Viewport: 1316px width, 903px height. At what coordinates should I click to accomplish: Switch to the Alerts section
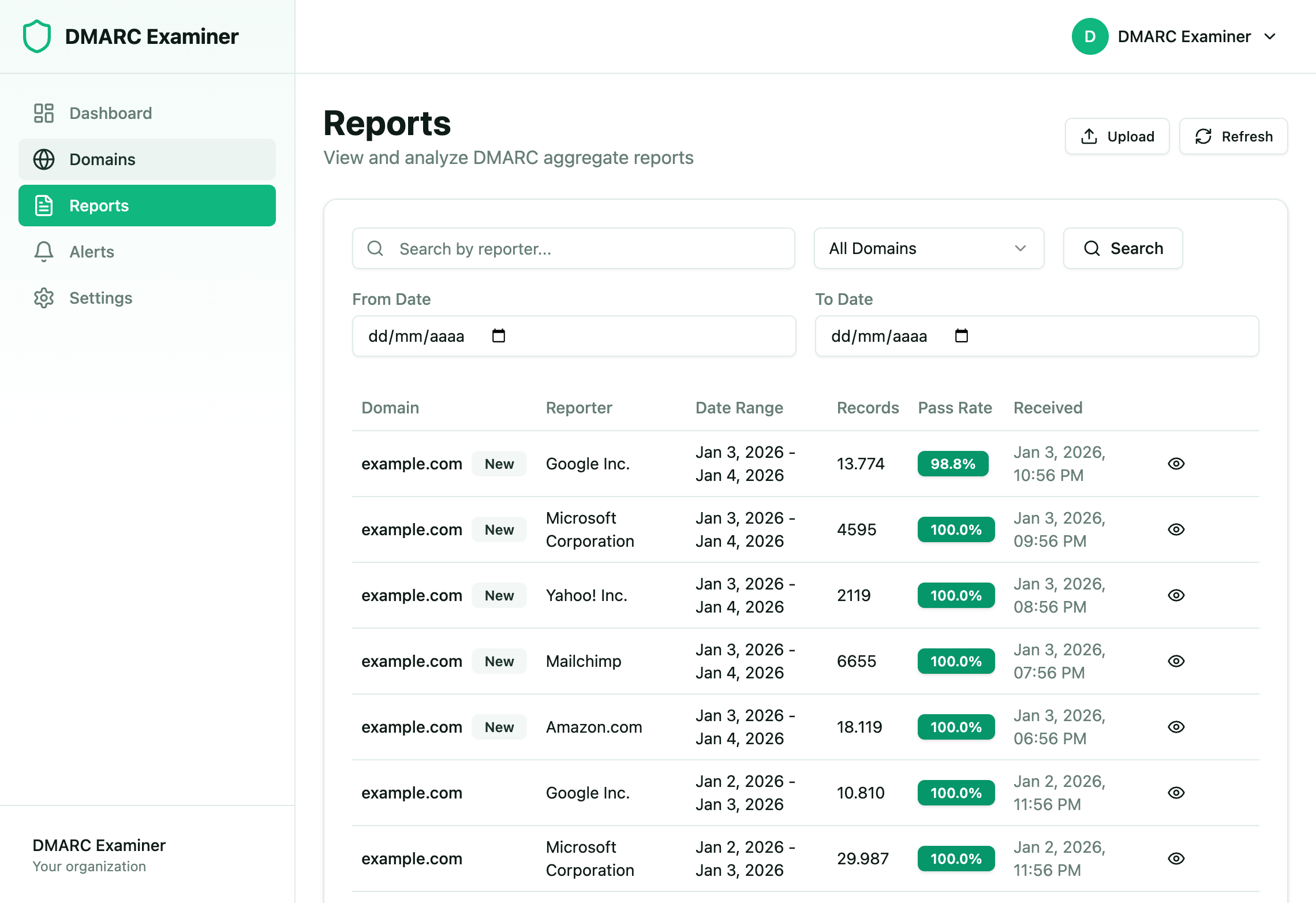pyautogui.click(x=91, y=252)
